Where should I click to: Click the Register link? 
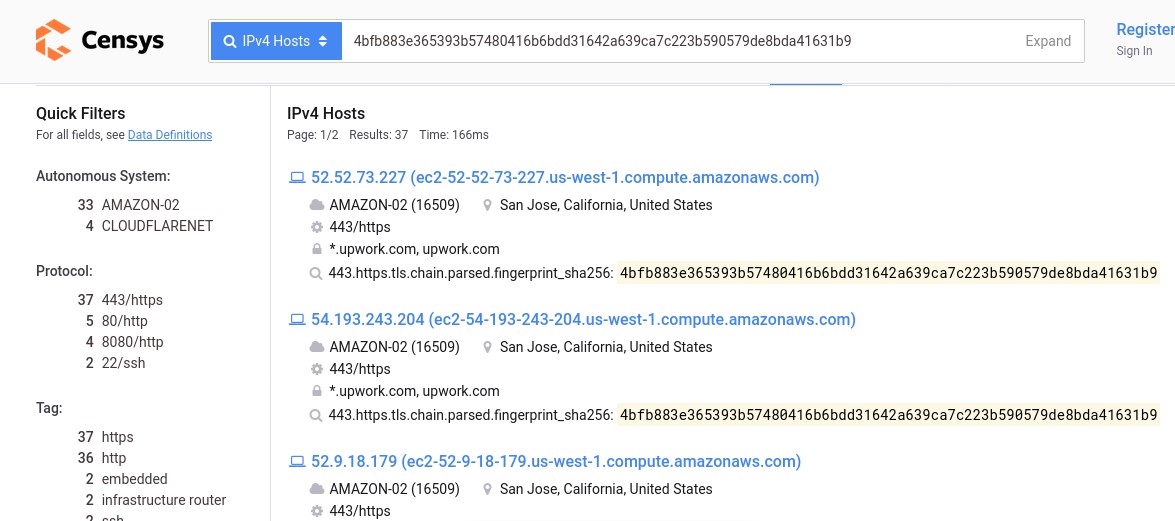(x=1145, y=29)
